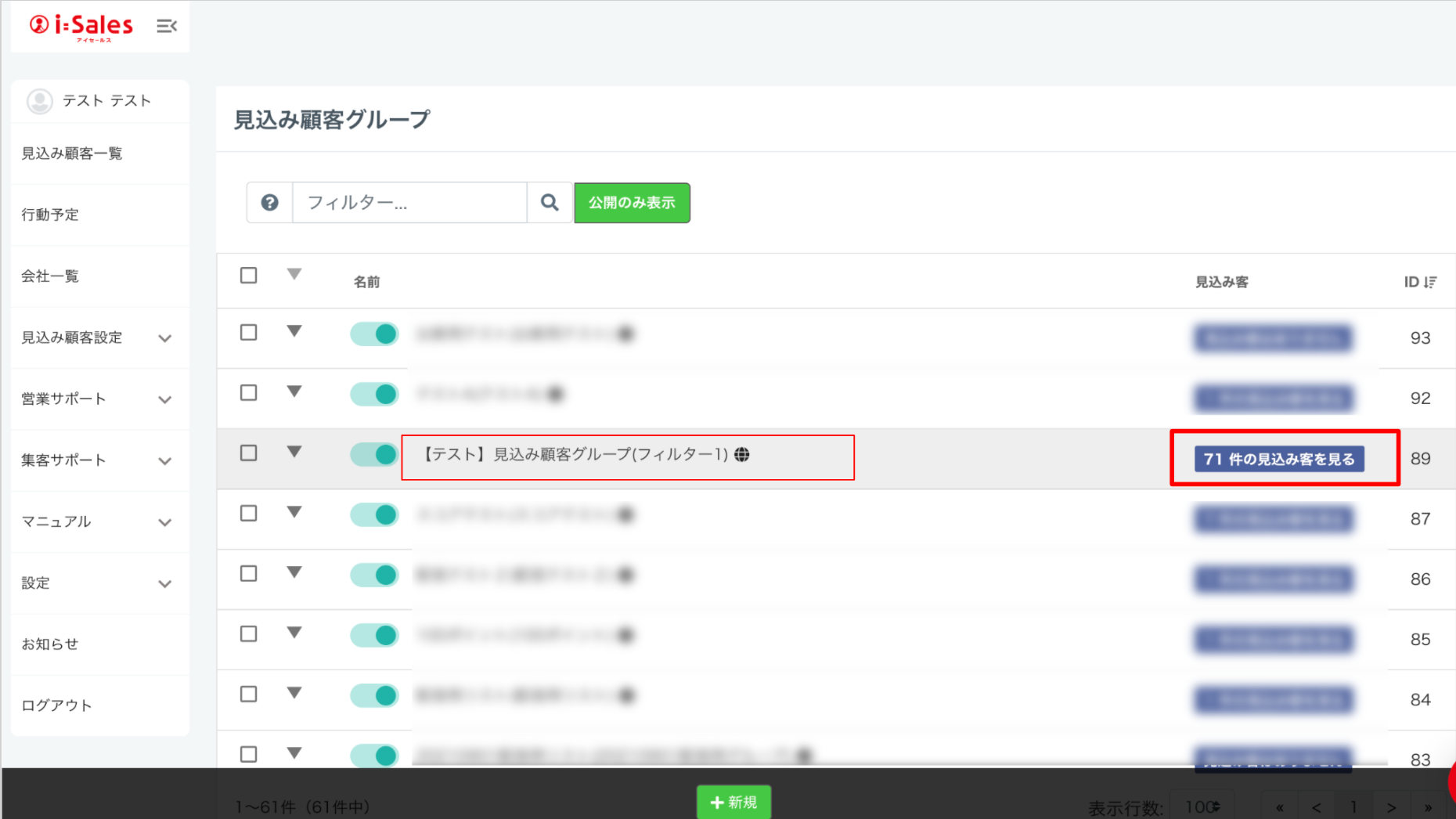Click 71 件の見込み客を見る button
The height and width of the screenshot is (819, 1456).
[x=1279, y=459]
